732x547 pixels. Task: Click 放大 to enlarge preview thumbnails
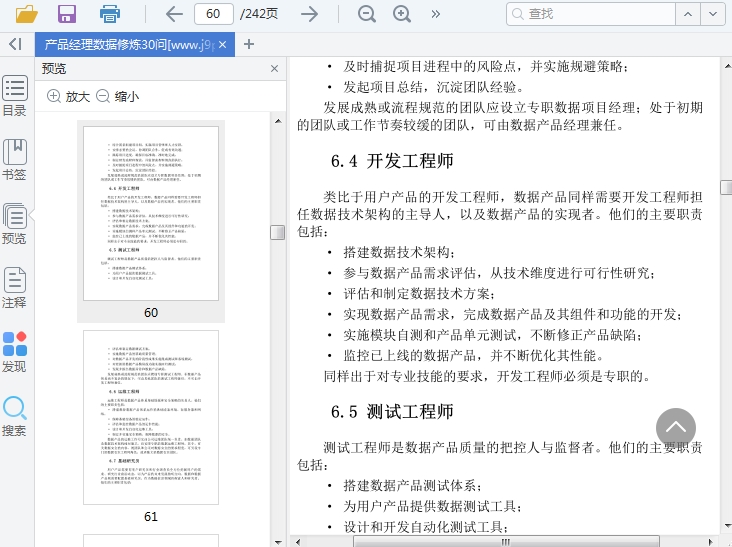click(x=68, y=97)
